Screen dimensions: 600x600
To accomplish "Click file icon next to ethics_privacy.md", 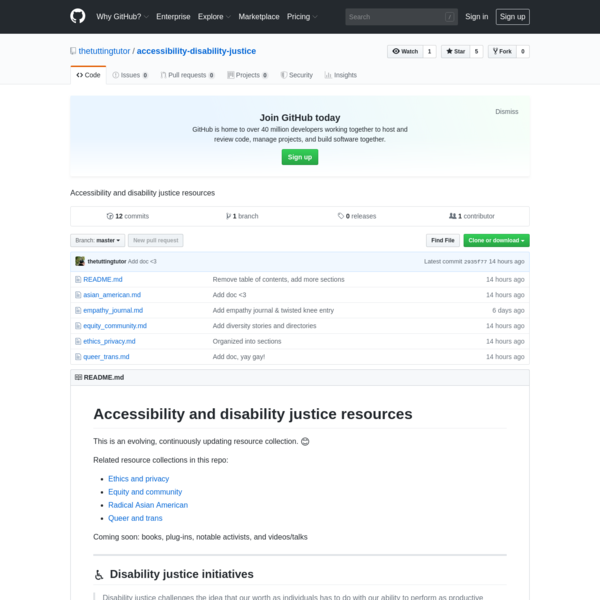I will pos(78,341).
